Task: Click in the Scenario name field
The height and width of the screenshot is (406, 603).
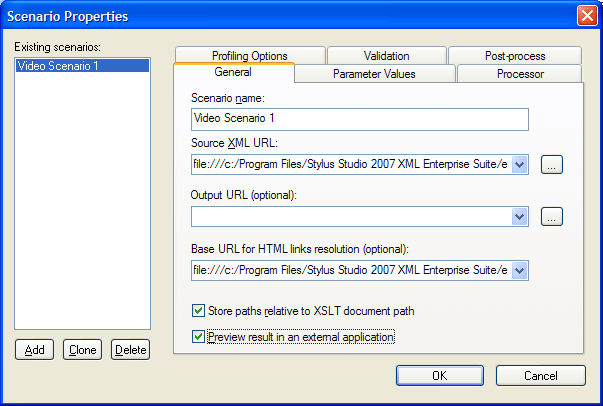Action: (360, 119)
